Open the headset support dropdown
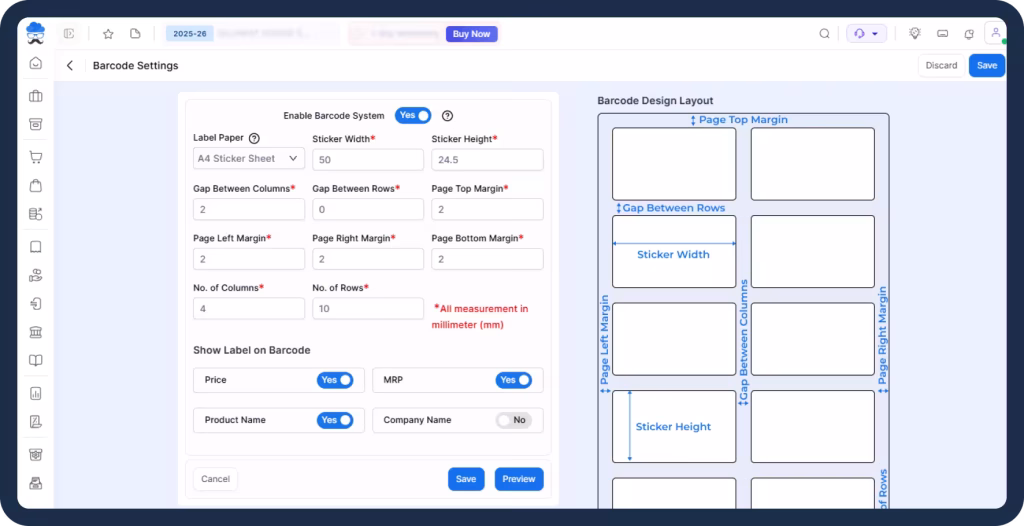This screenshot has width=1024, height=526. (867, 33)
